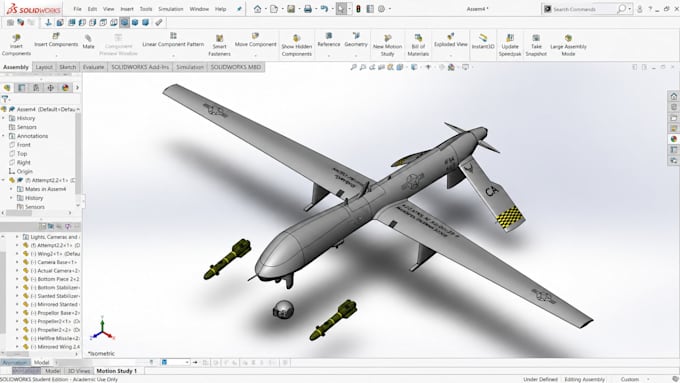Click the Smart Fasteners icon
This screenshot has width=680, height=383.
[219, 38]
